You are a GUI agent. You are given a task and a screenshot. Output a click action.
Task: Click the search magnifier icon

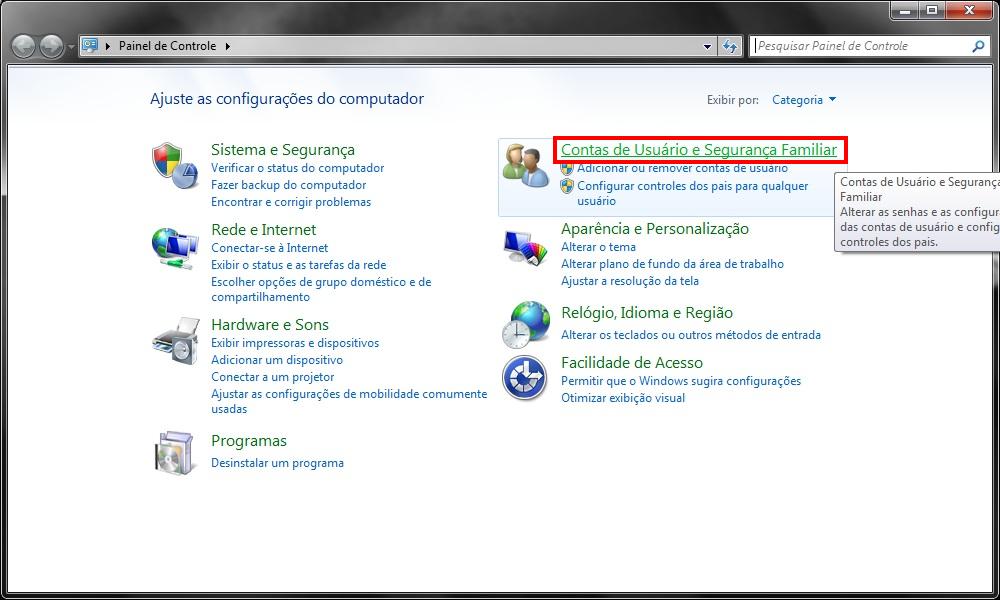tap(978, 46)
